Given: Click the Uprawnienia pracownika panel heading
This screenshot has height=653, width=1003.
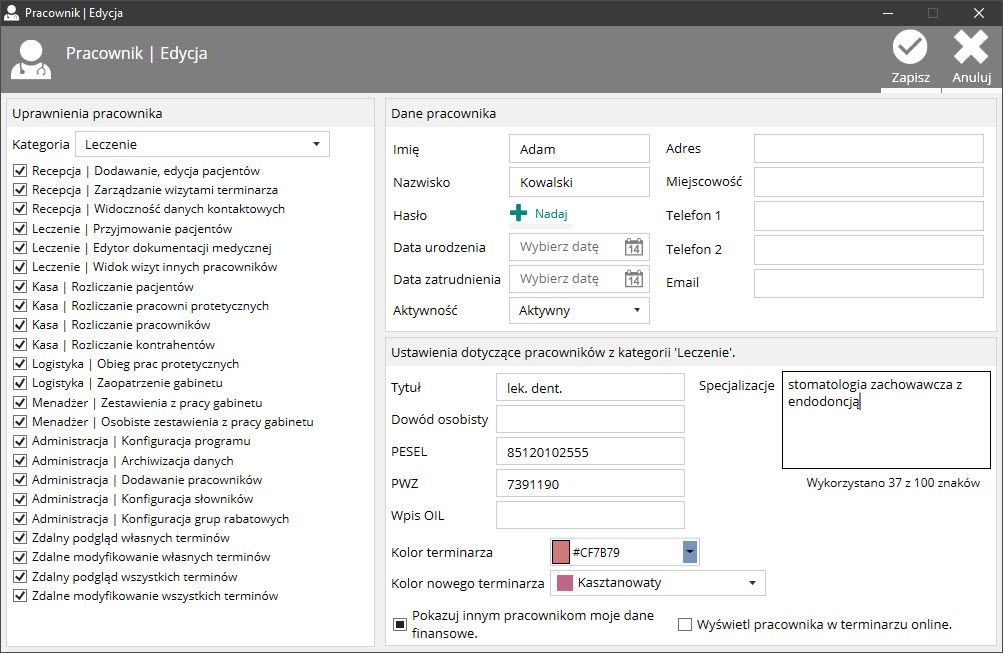Looking at the screenshot, I should click(x=87, y=113).
